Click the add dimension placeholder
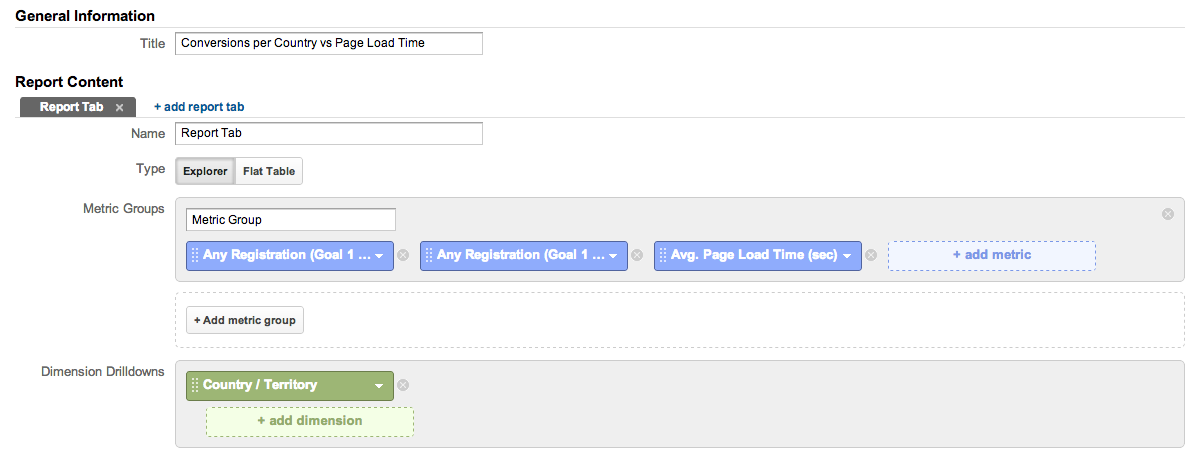This screenshot has width=1197, height=460. coord(309,421)
